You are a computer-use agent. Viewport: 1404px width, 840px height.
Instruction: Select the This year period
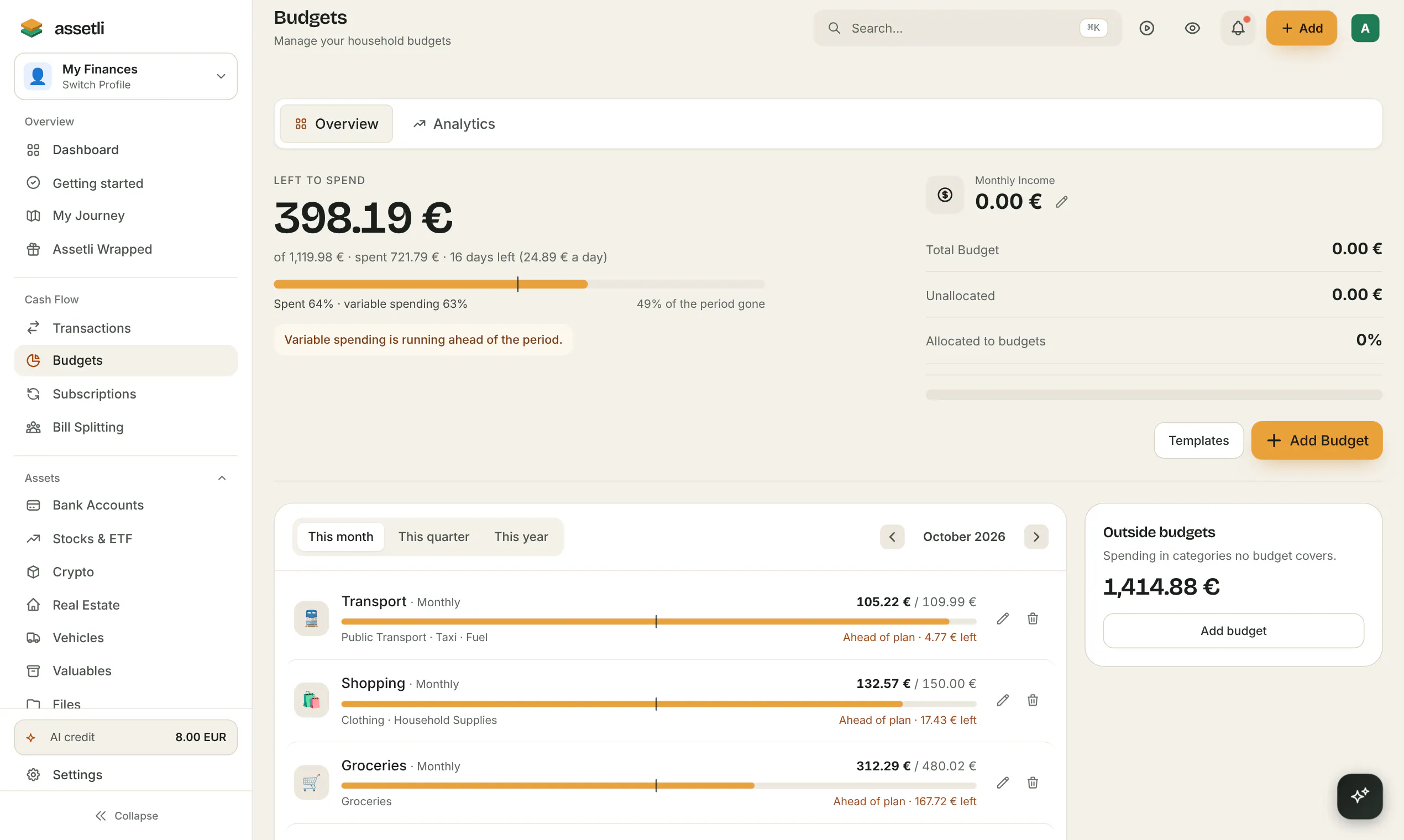(521, 537)
